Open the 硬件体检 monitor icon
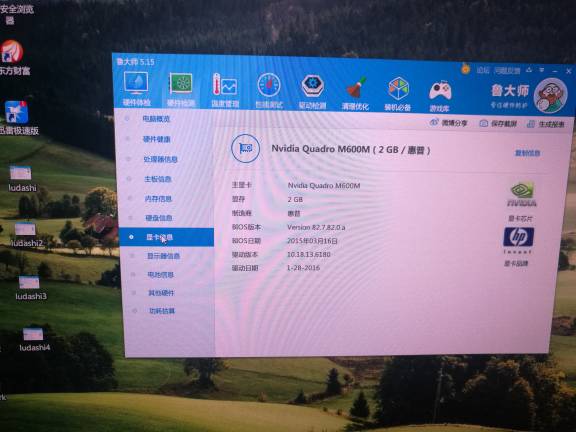The image size is (576, 432). coord(136,83)
